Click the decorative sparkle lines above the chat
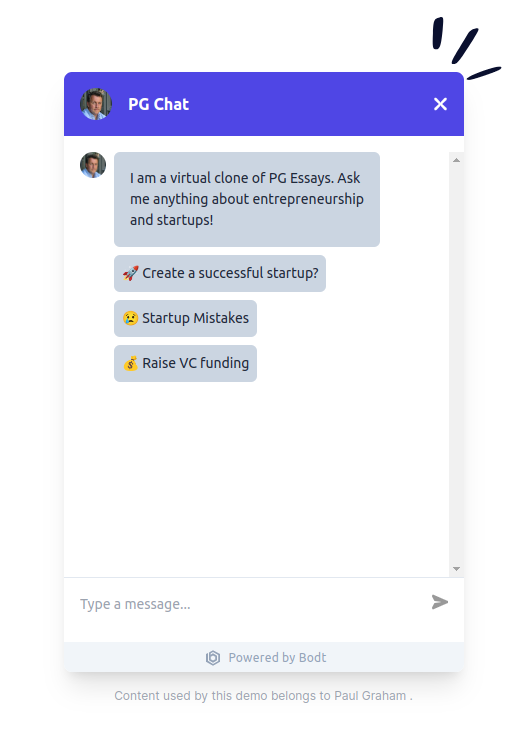The image size is (525, 738). pos(465,47)
